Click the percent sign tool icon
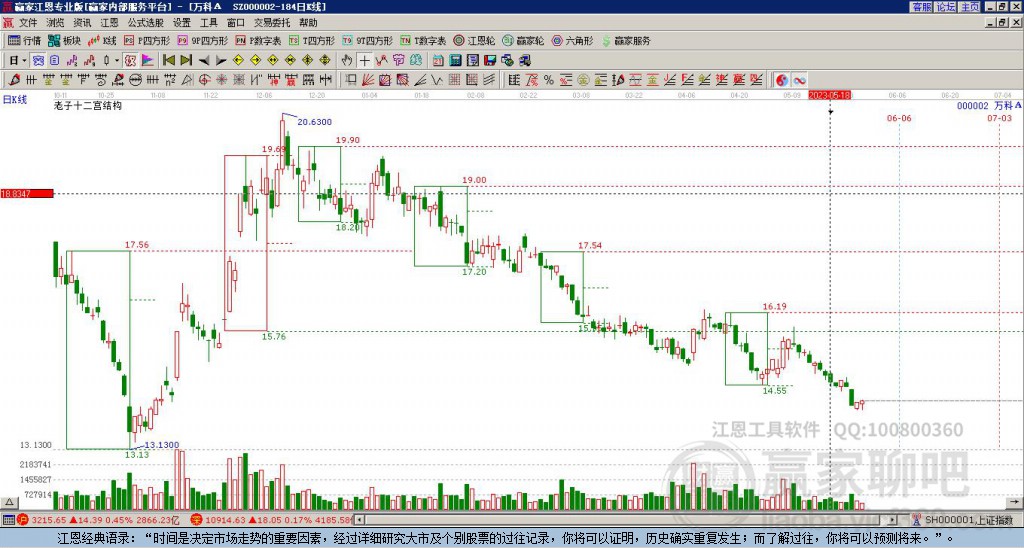 tap(549, 80)
